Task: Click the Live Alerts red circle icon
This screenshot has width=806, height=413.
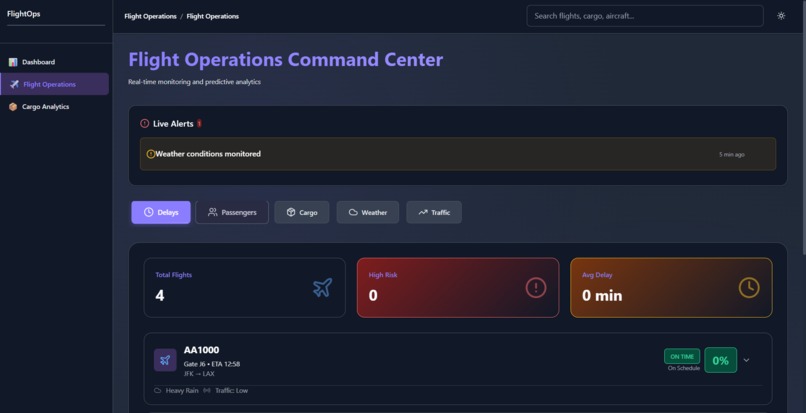Action: pyautogui.click(x=144, y=123)
